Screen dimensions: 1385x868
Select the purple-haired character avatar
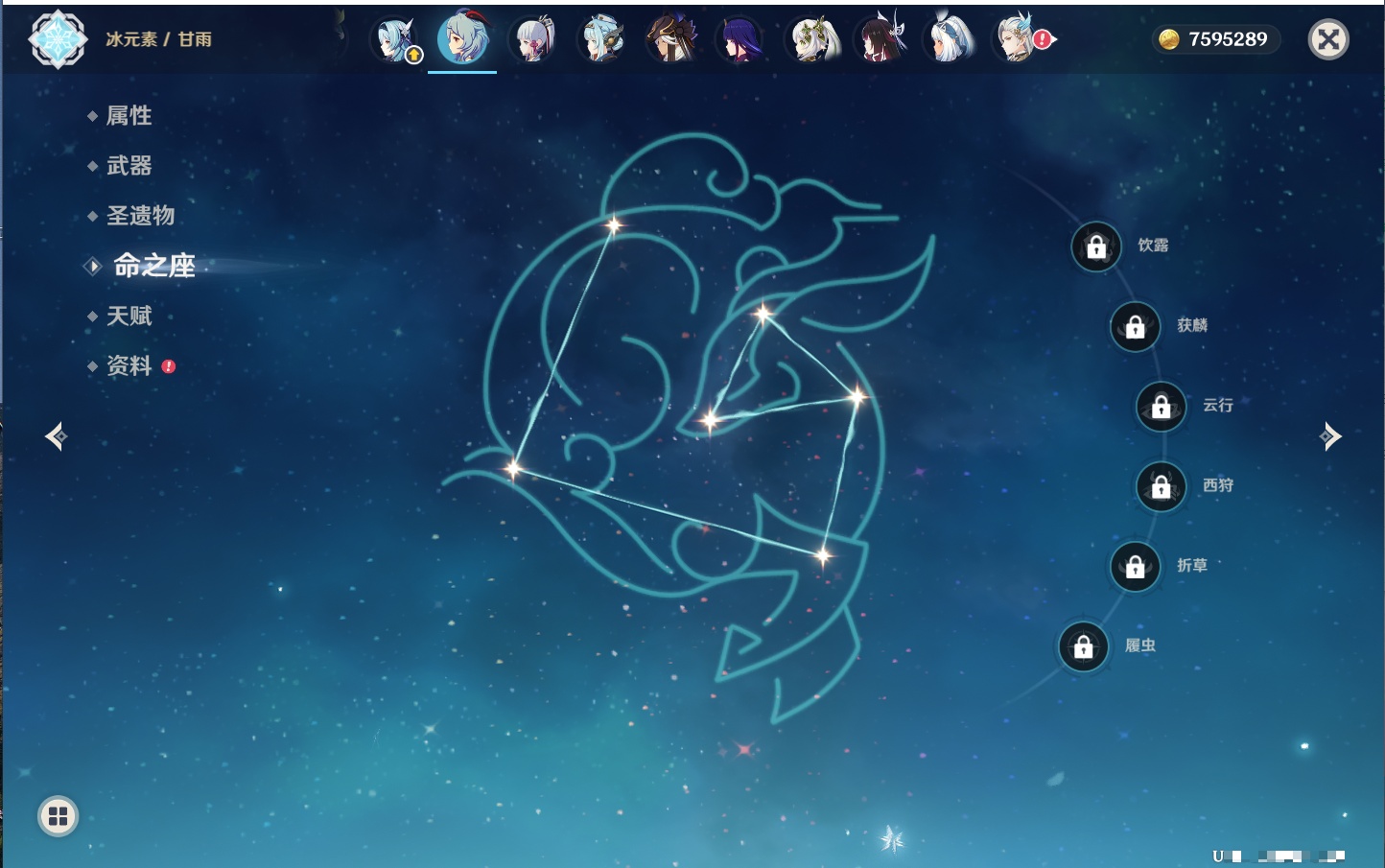740,40
